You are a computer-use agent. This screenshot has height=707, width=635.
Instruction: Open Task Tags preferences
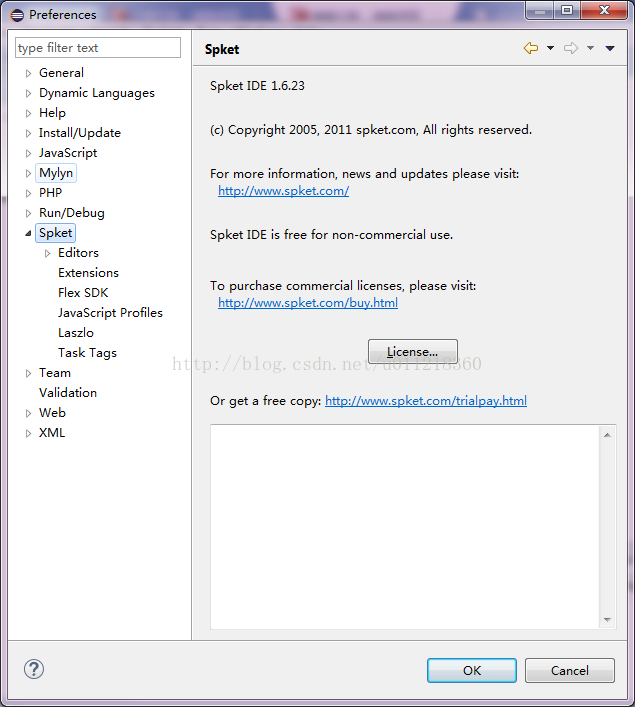87,353
